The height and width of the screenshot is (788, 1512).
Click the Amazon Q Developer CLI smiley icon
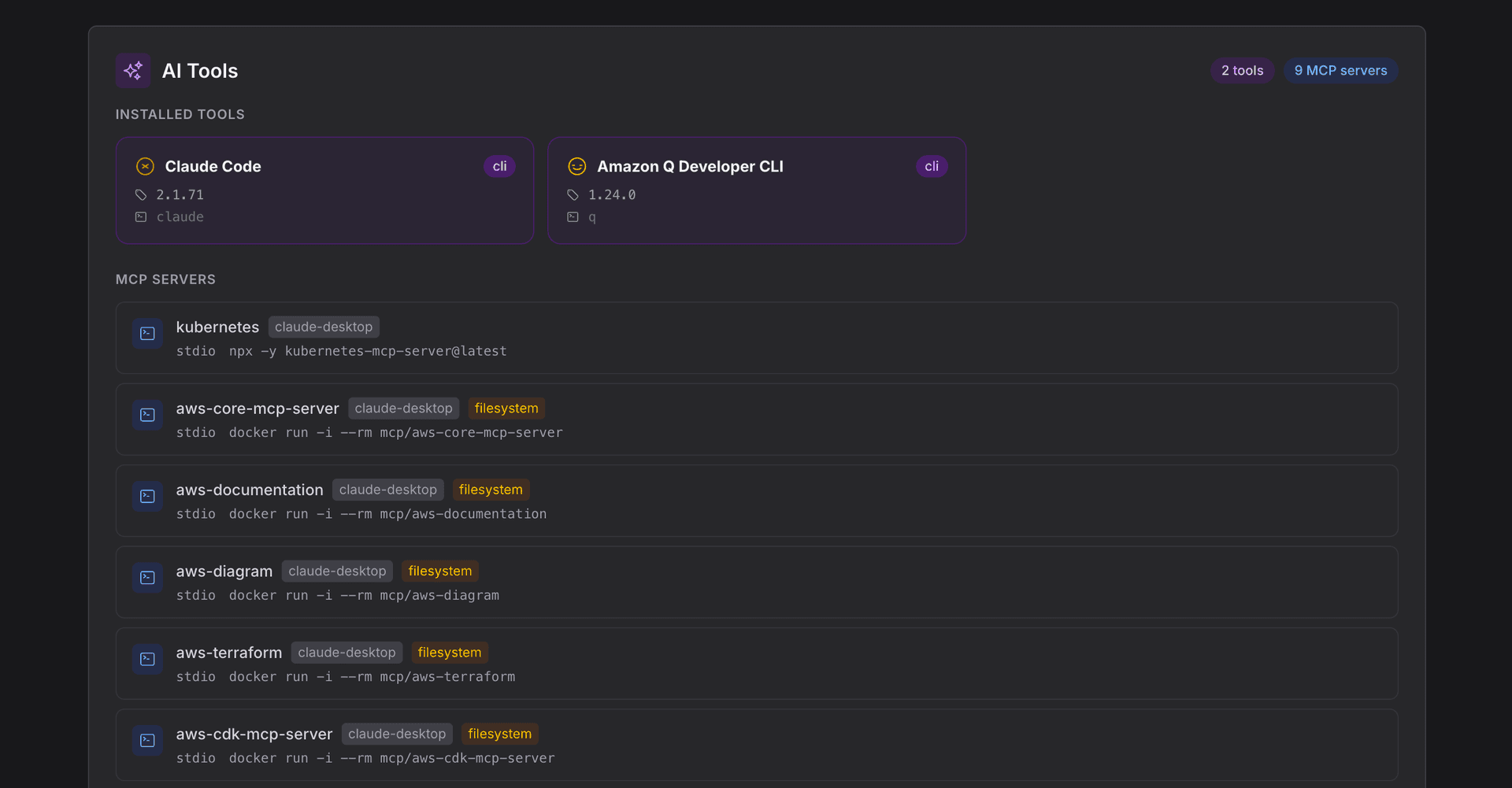[576, 166]
